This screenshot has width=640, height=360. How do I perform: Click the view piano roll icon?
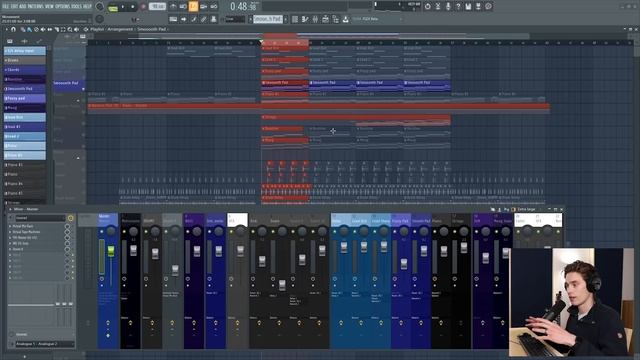pyautogui.click(x=305, y=19)
